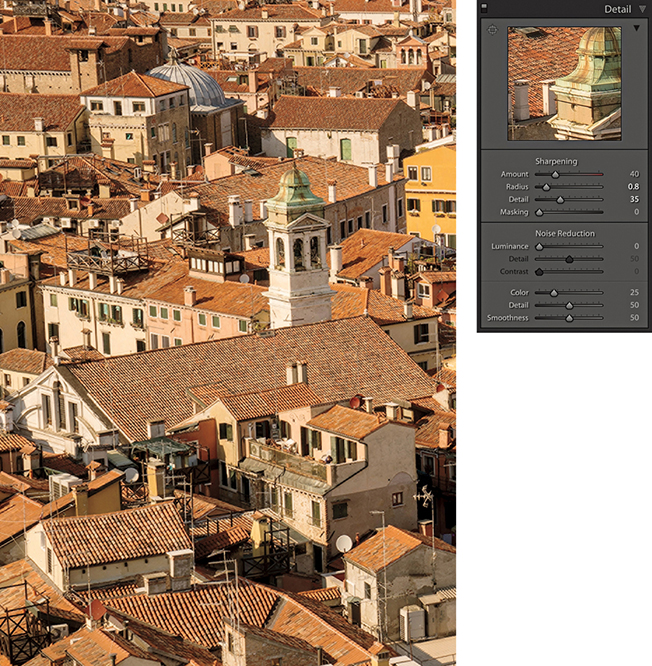Click the Sharpening Detail slider handle

point(560,200)
